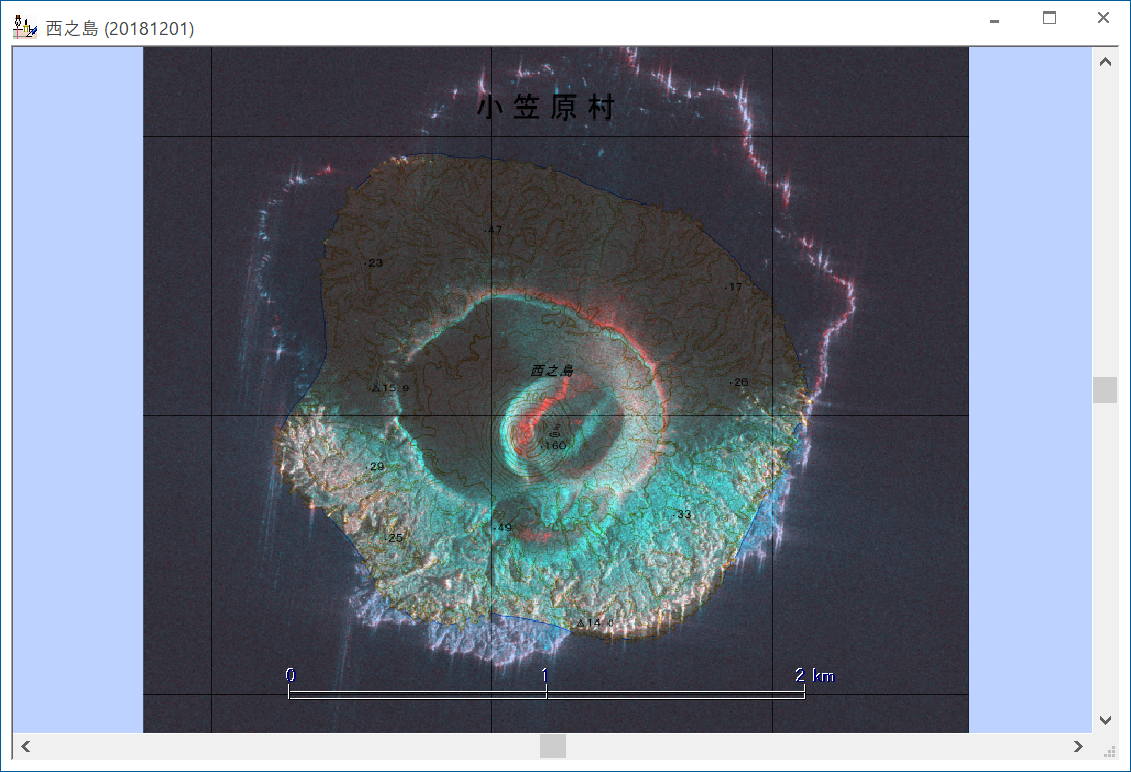The image size is (1131, 772).
Task: Click the elevation point labeled 47
Action: 494,230
